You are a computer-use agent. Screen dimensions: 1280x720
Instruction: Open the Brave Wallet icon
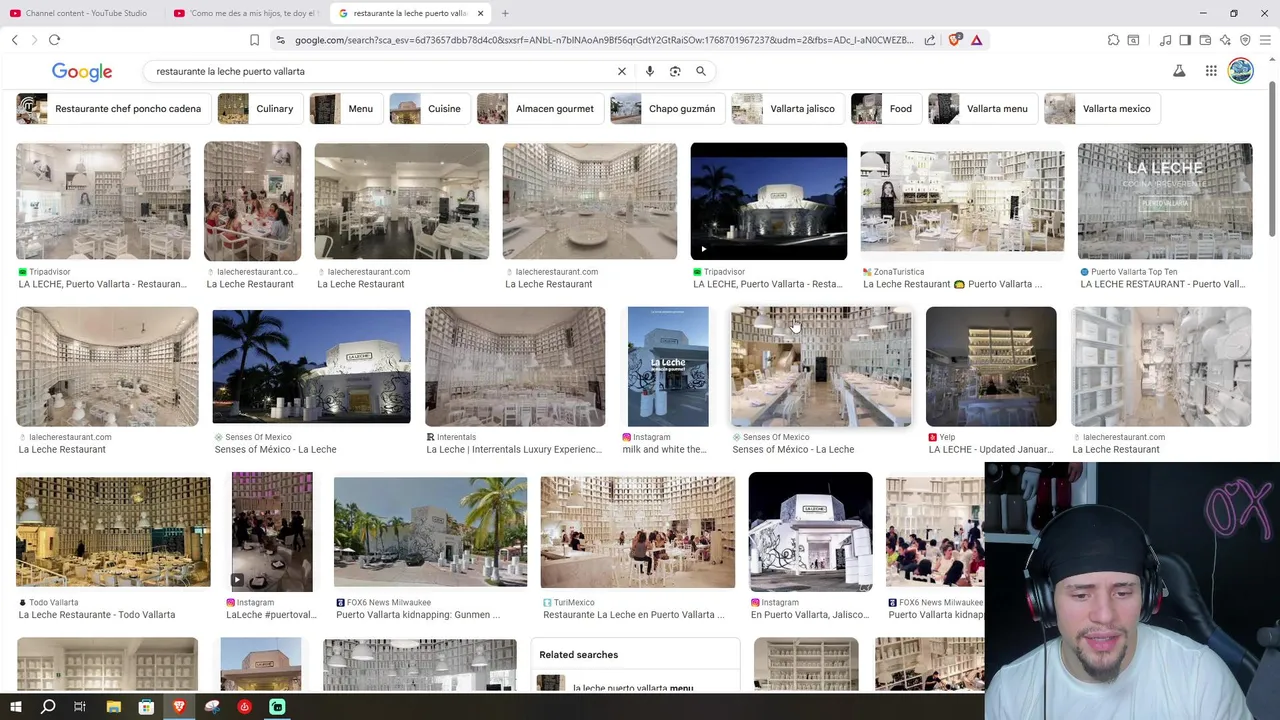point(1205,40)
